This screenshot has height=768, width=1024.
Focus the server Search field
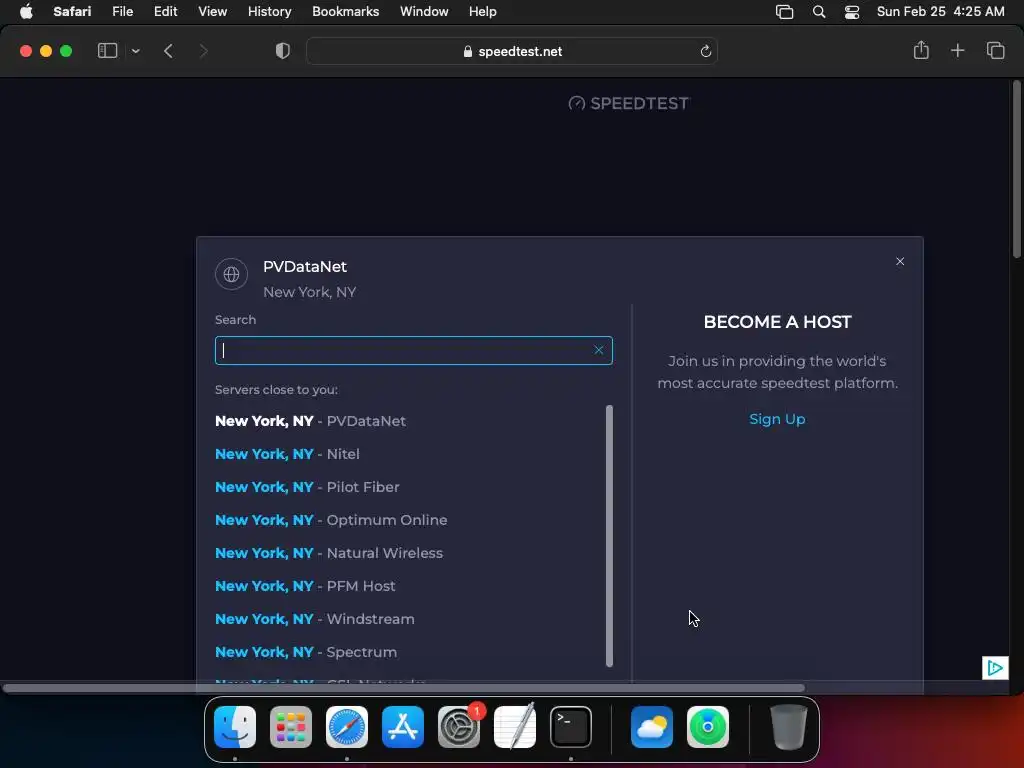point(413,351)
